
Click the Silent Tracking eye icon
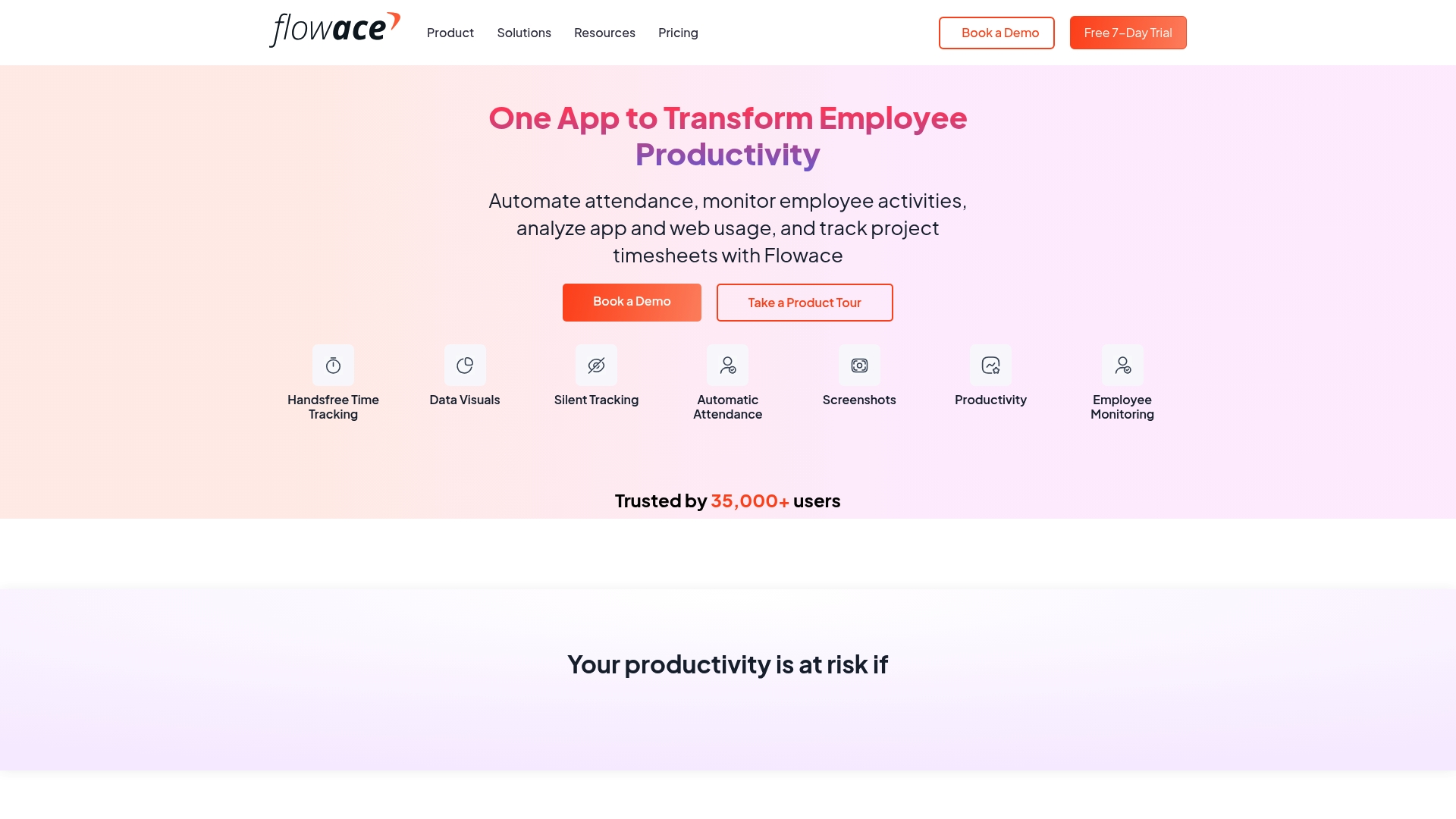point(596,365)
